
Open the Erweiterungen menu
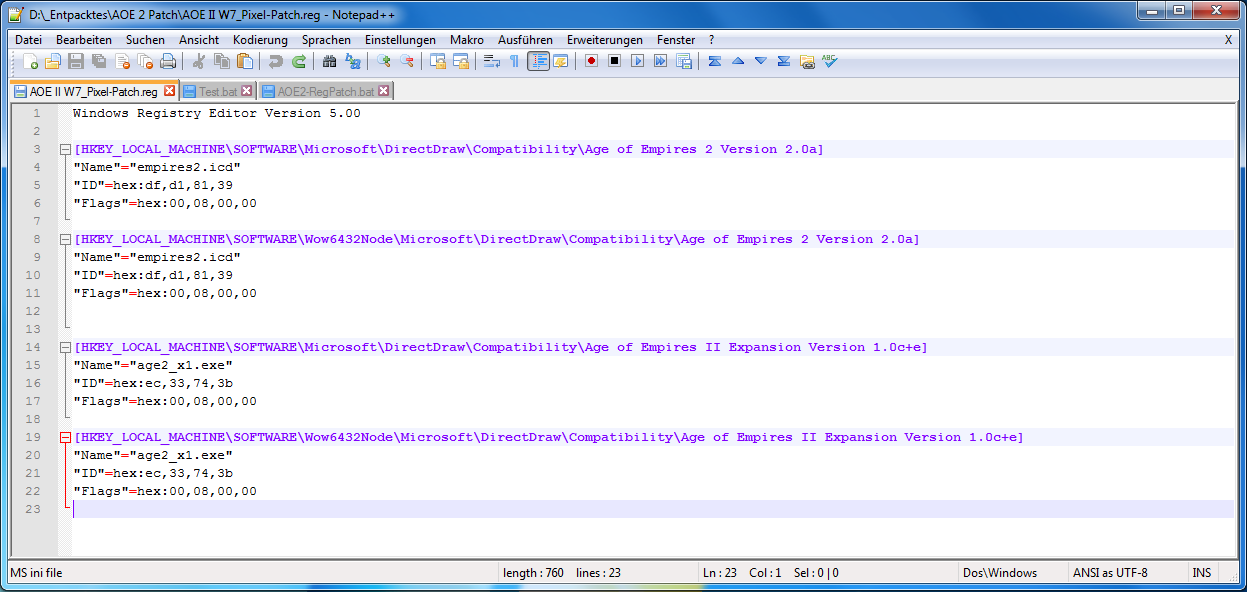[605, 40]
